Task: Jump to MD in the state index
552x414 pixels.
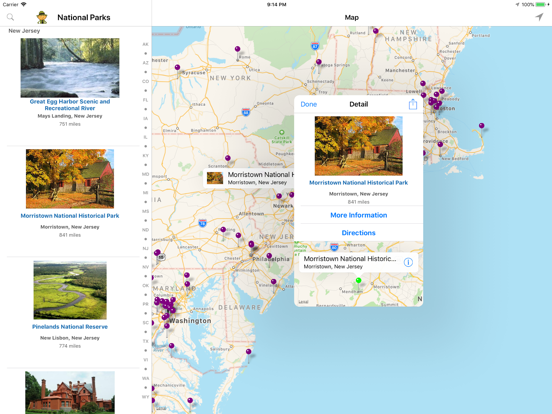Action: 145,174
